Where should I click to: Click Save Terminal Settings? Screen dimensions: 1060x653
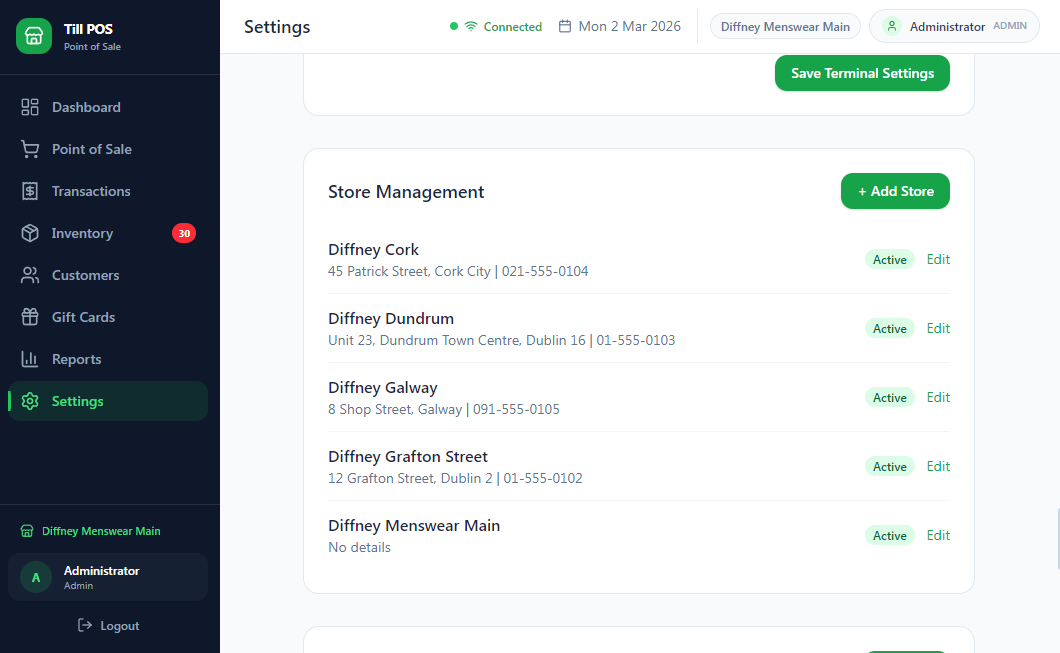pos(862,73)
